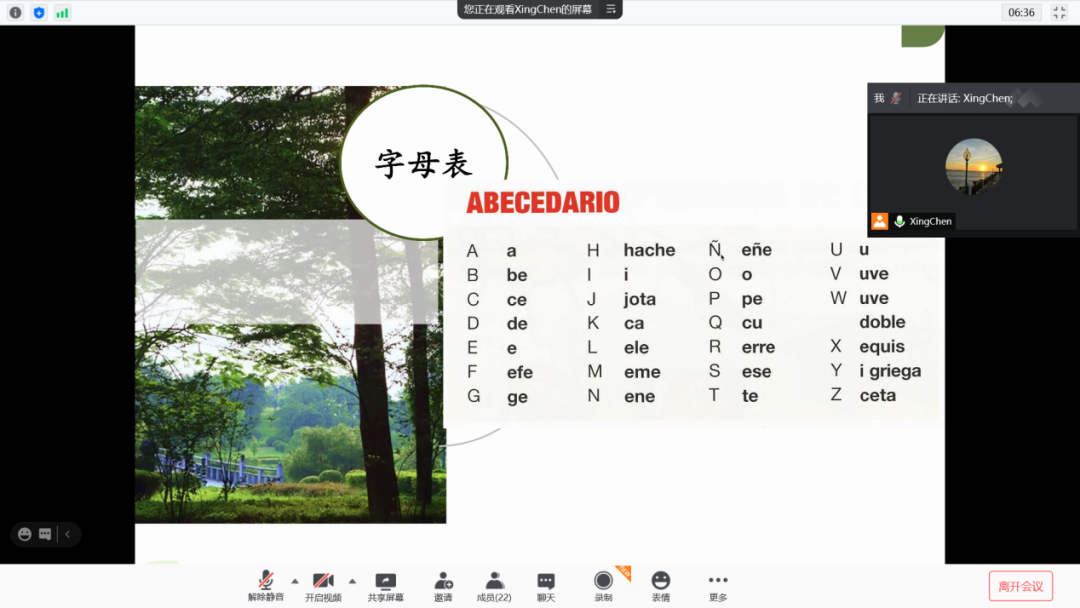Click the 离开会议 leave meeting button
Viewport: 1080px width, 608px height.
[1020, 586]
